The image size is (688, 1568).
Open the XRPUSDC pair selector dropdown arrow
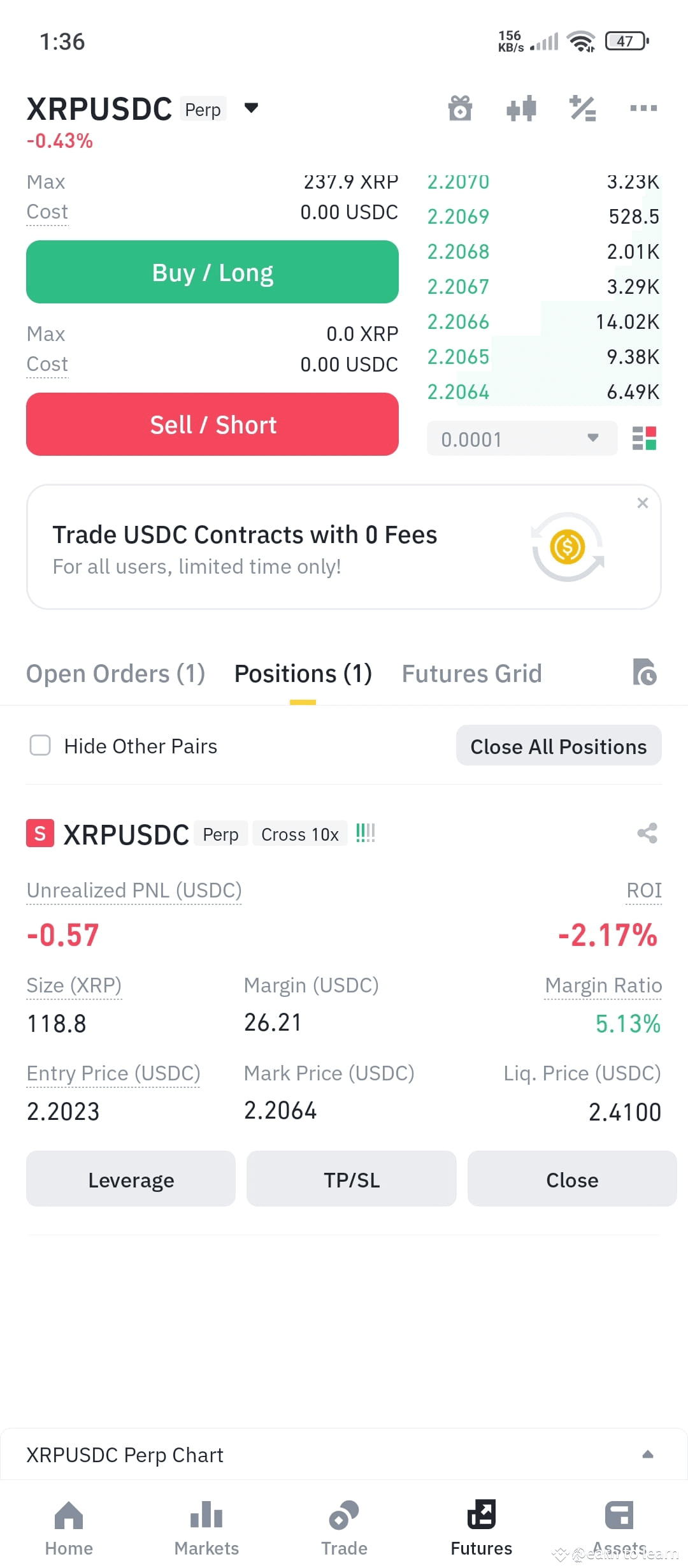[252, 108]
